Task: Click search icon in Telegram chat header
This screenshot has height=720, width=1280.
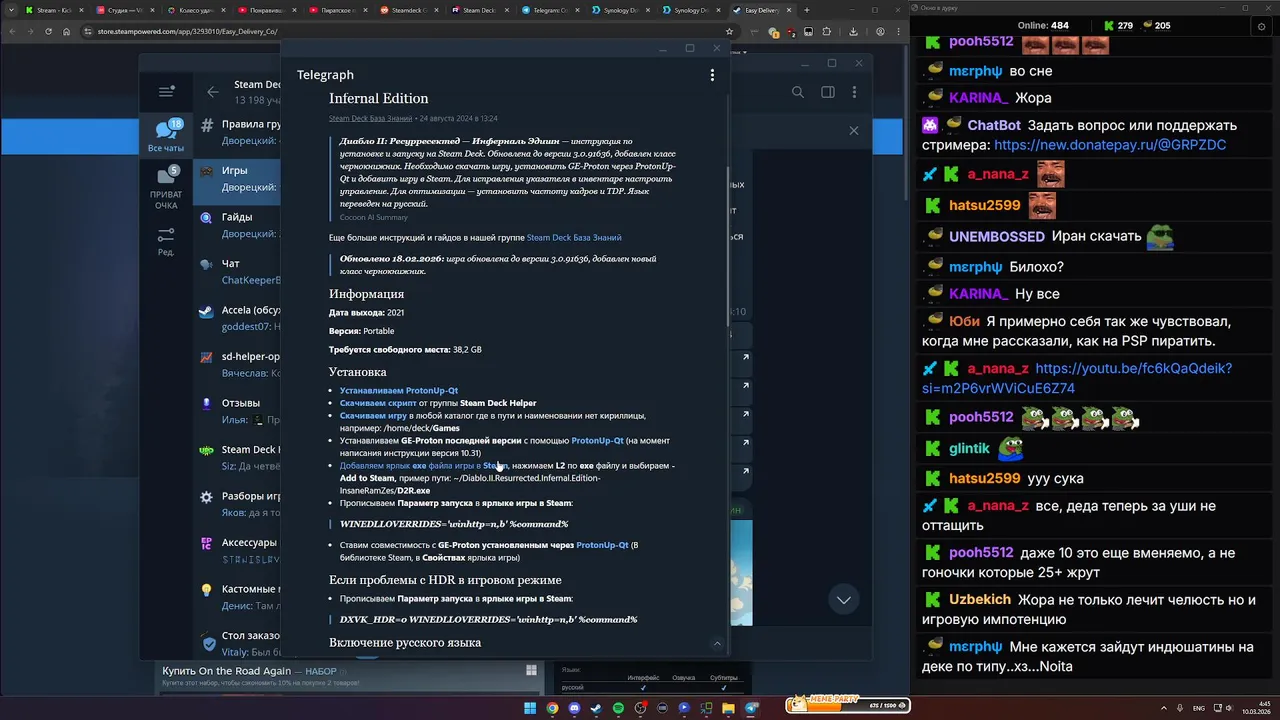Action: (x=798, y=92)
